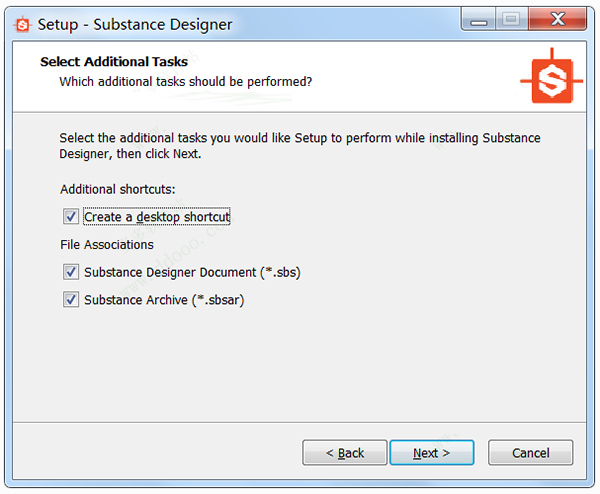This screenshot has width=600, height=494.
Task: Disable the Substance Archive (*.sbsar) checkbox
Action: tap(71, 300)
